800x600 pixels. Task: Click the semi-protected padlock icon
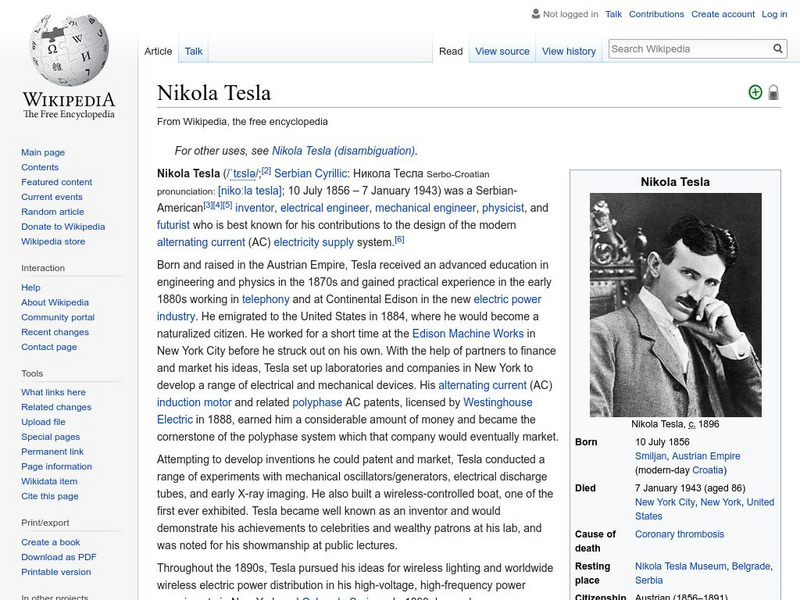[x=773, y=93]
